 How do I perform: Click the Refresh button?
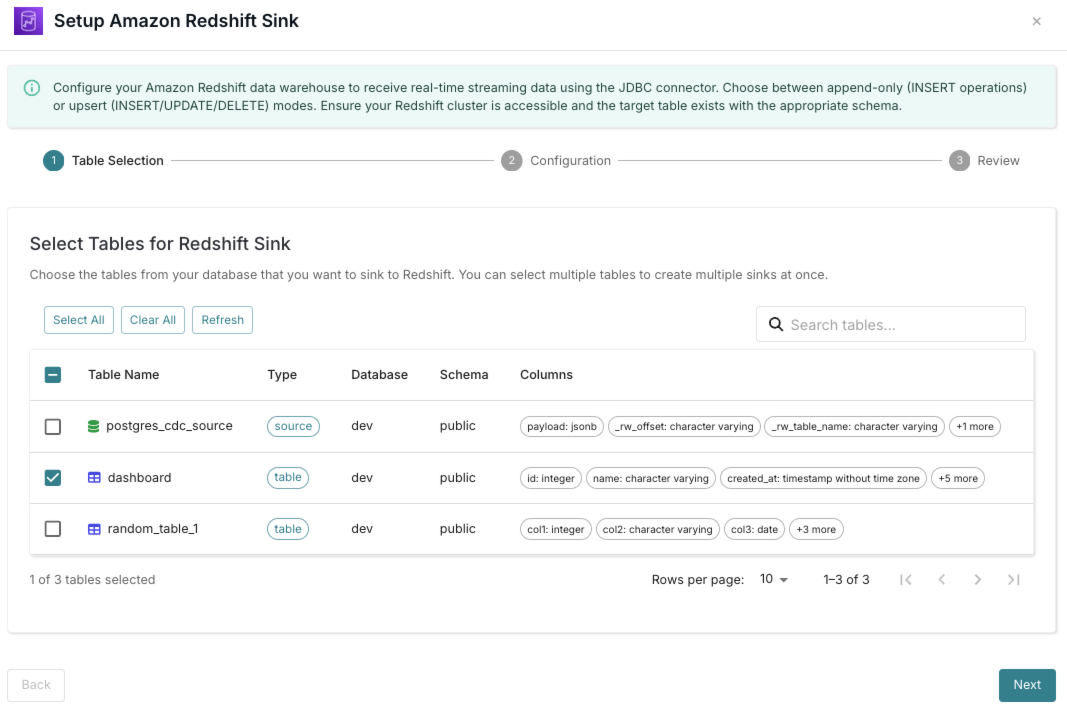tap(223, 320)
